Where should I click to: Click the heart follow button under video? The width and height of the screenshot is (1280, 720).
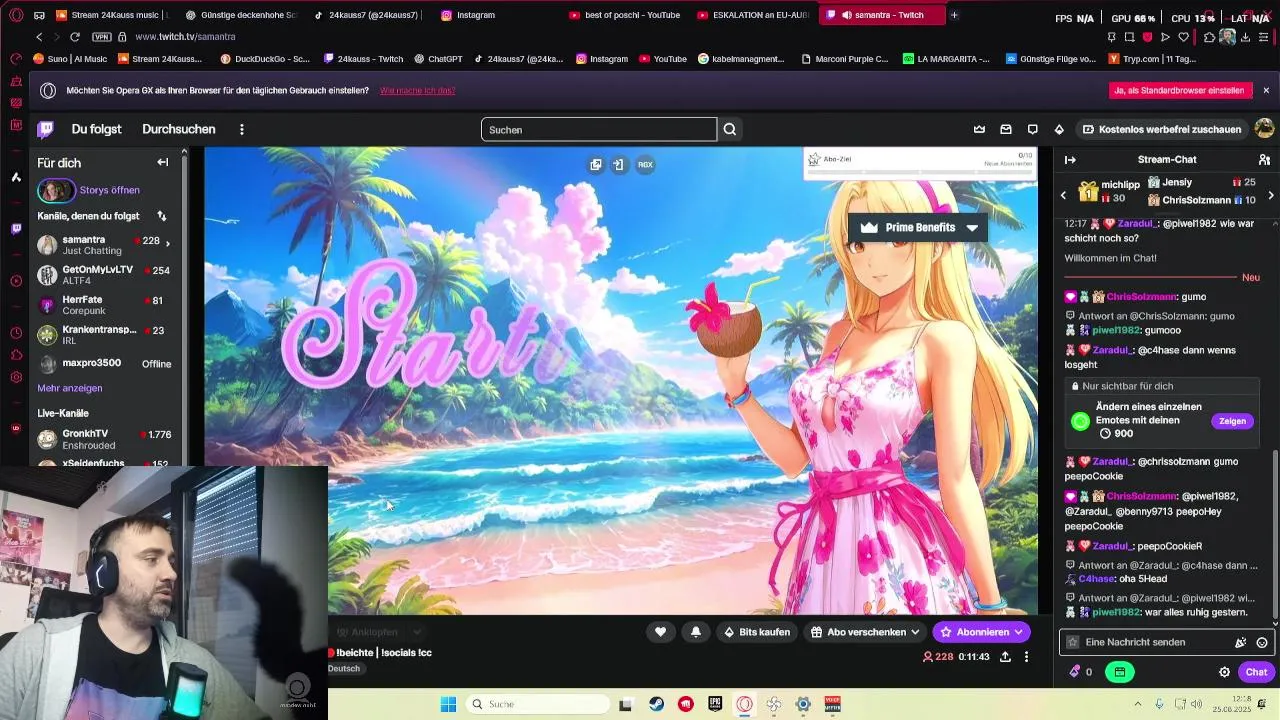click(x=660, y=632)
